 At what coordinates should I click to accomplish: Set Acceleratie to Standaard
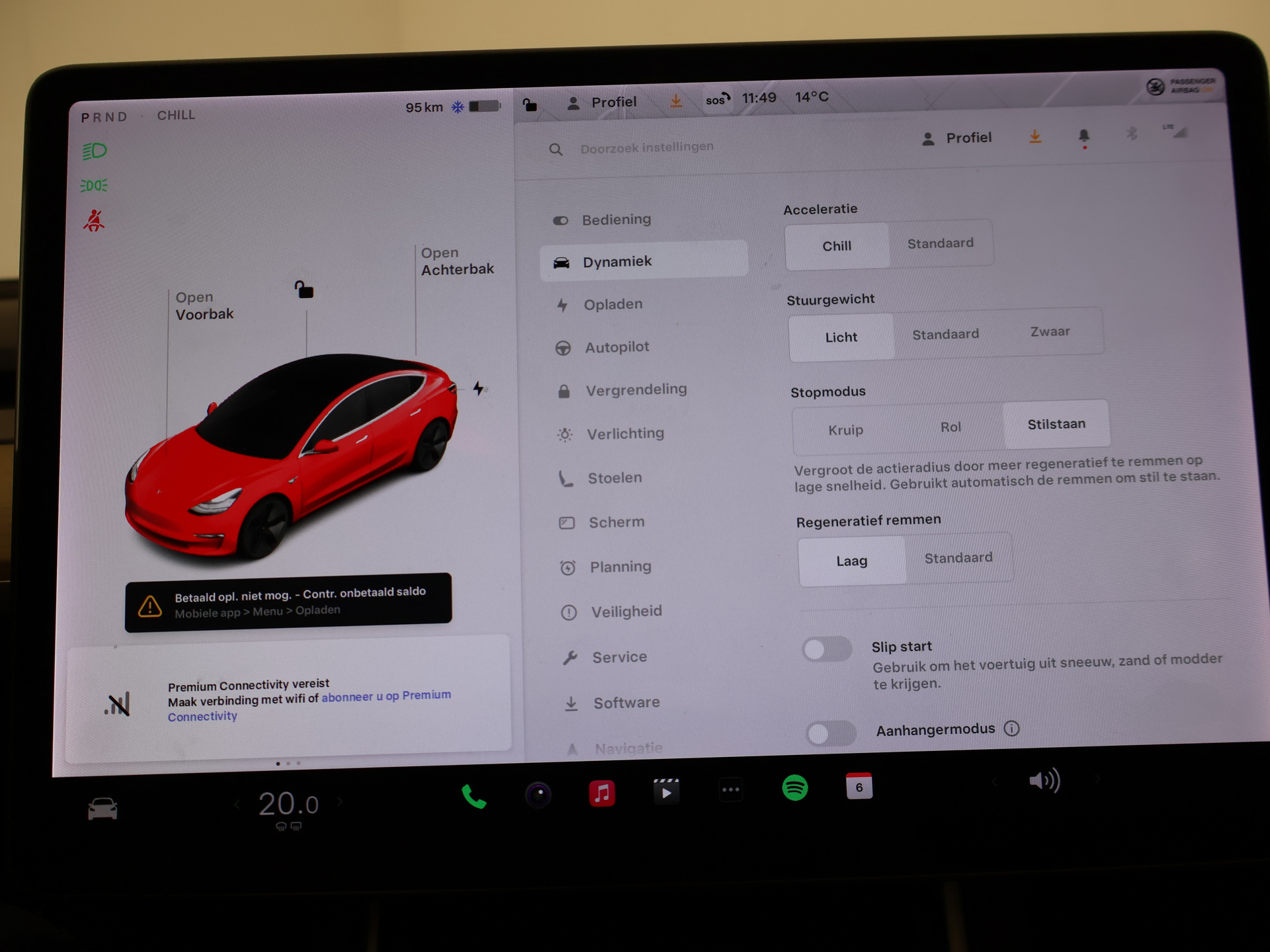940,243
